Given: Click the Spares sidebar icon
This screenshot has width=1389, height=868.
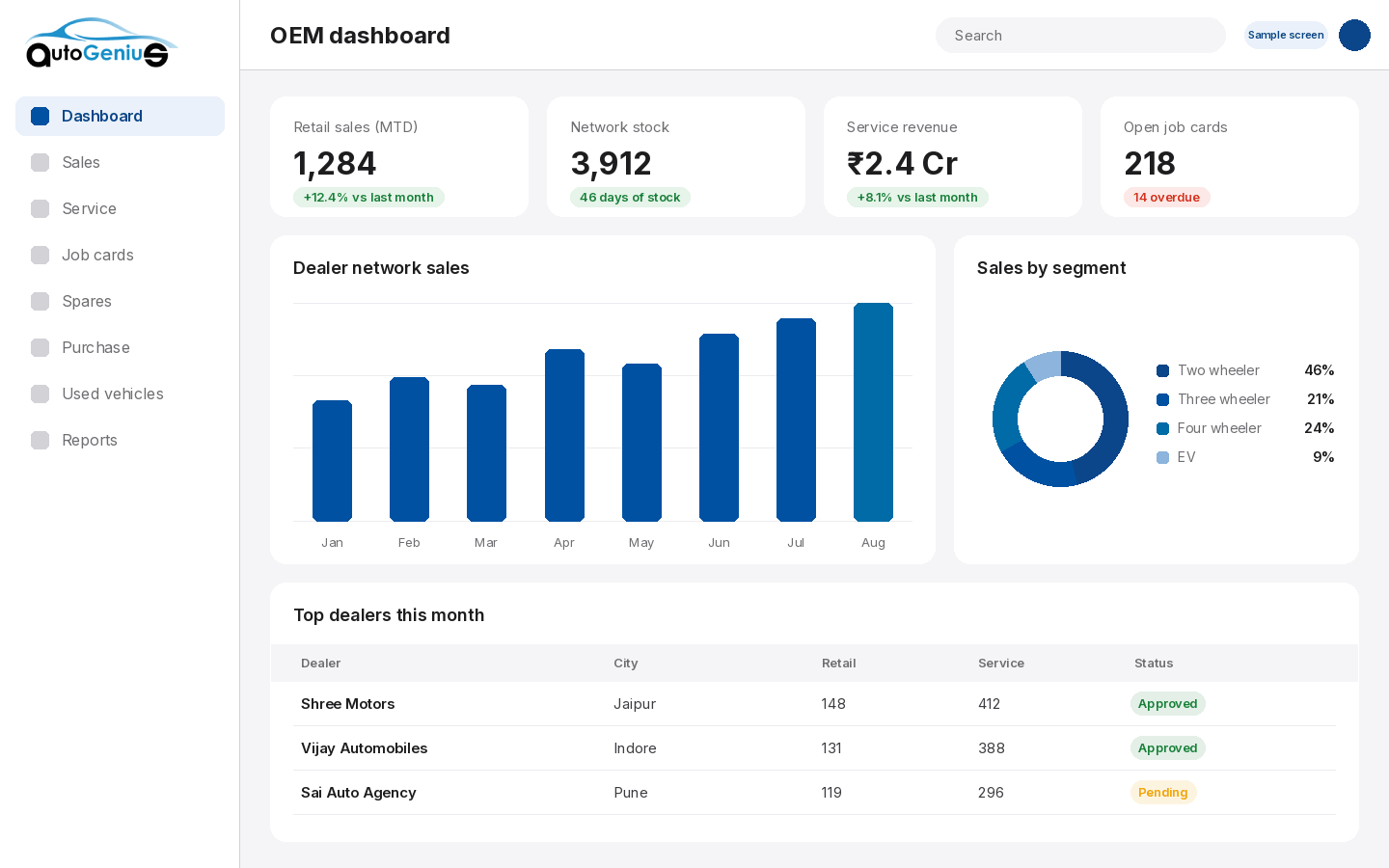Looking at the screenshot, I should point(41,302).
